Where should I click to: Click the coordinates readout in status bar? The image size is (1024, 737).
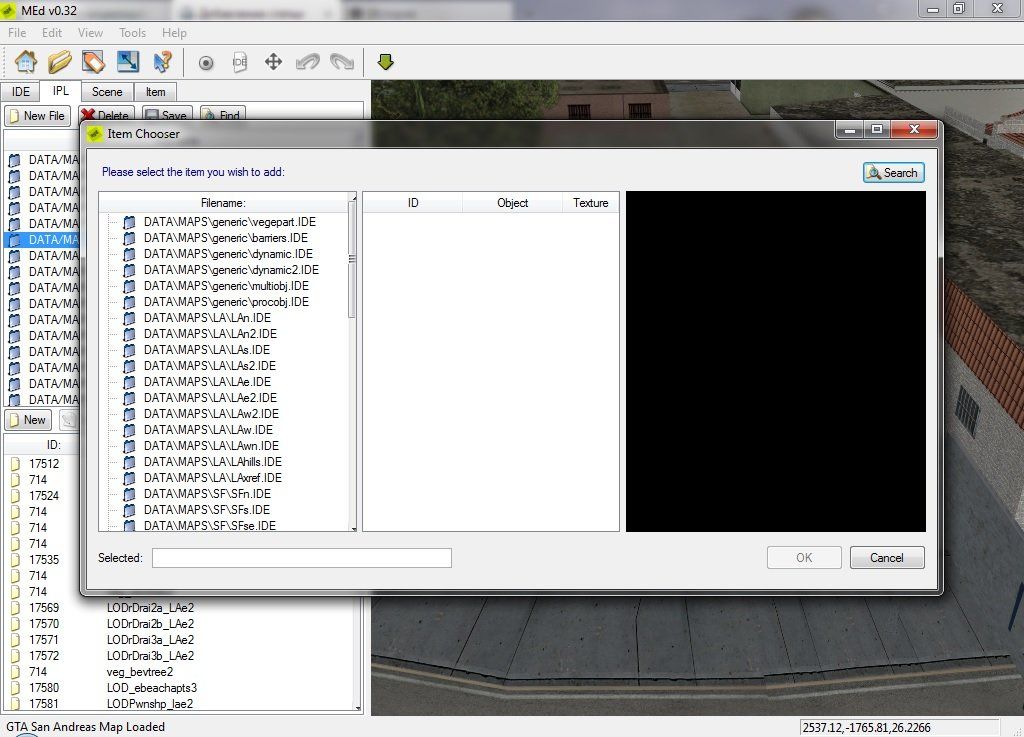899,728
